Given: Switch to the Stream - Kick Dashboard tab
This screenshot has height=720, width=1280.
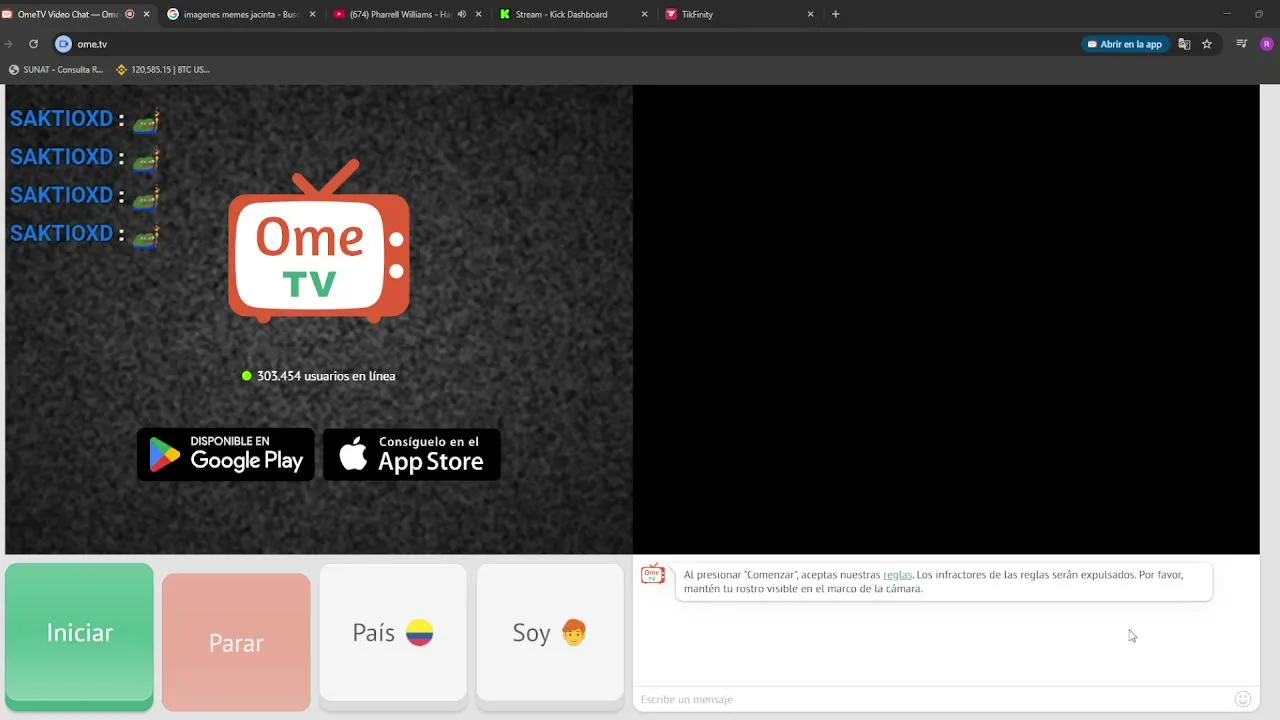Looking at the screenshot, I should point(574,14).
